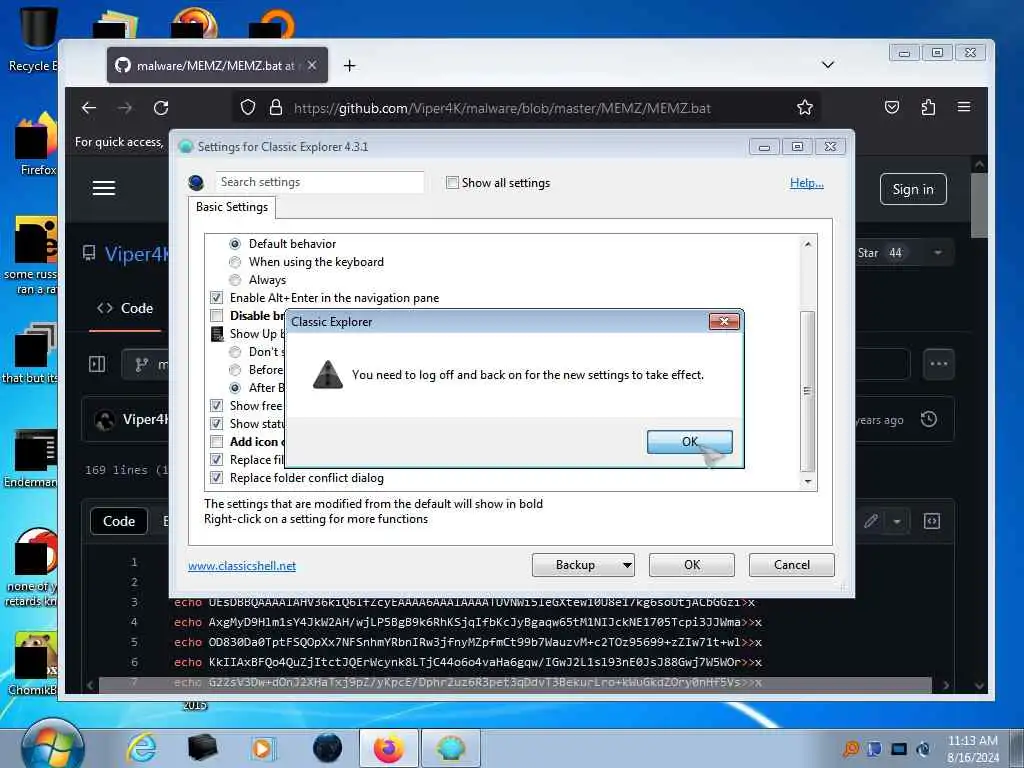
Task: Click OK in the Settings dialog
Action: click(x=692, y=565)
